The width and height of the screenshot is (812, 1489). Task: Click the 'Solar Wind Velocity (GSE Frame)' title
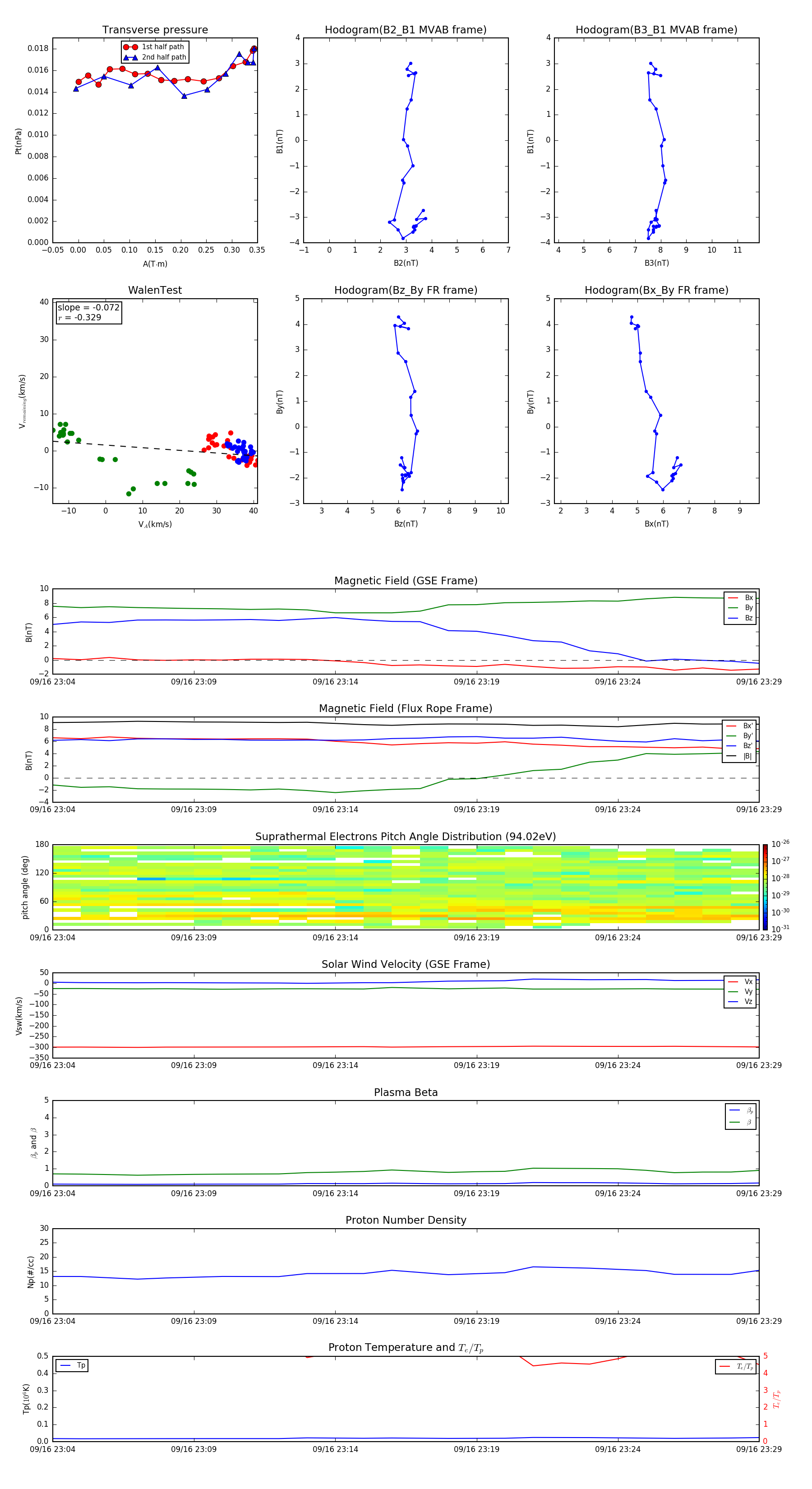coord(406,965)
